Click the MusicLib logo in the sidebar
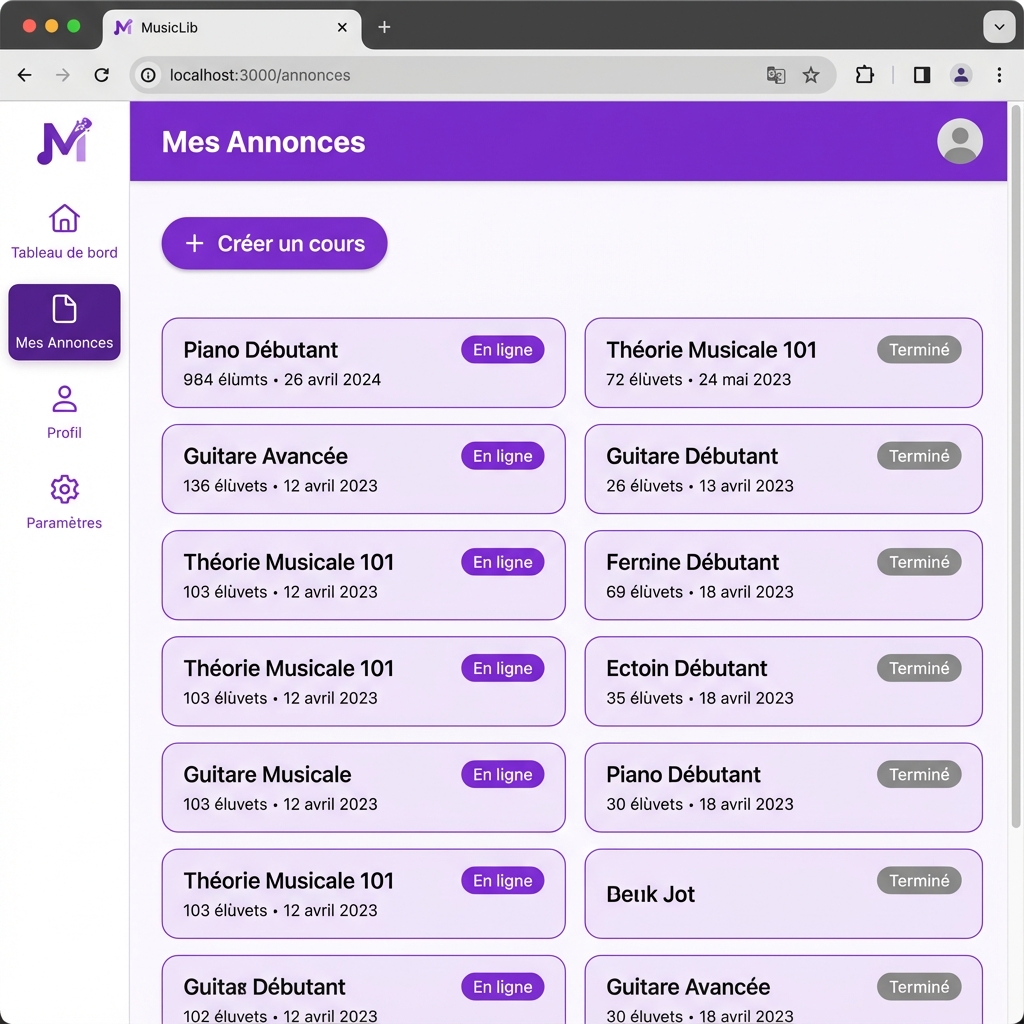The width and height of the screenshot is (1024, 1024). tap(64, 141)
